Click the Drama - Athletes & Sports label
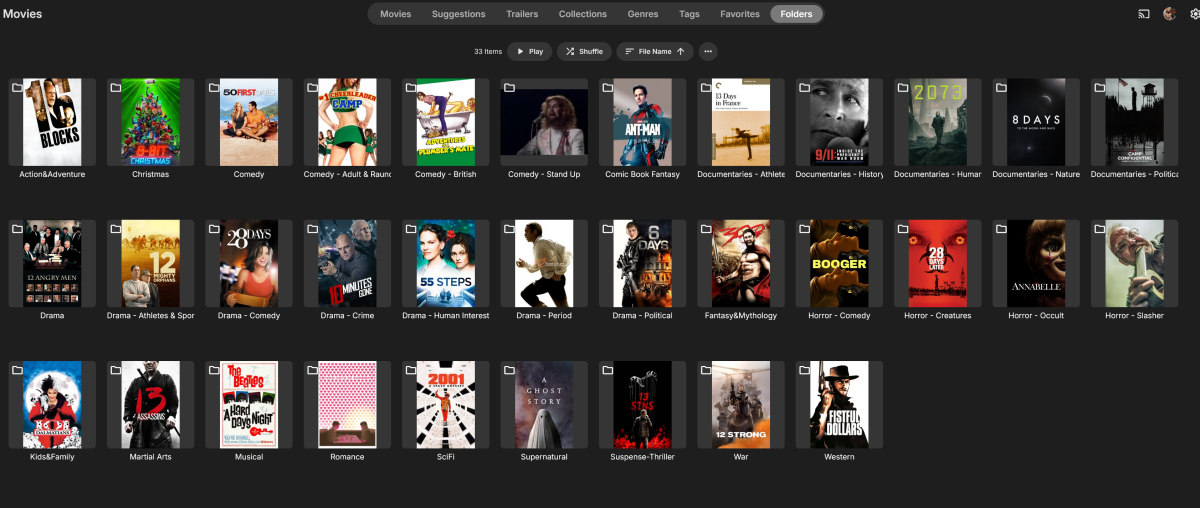This screenshot has height=508, width=1200. [x=150, y=316]
